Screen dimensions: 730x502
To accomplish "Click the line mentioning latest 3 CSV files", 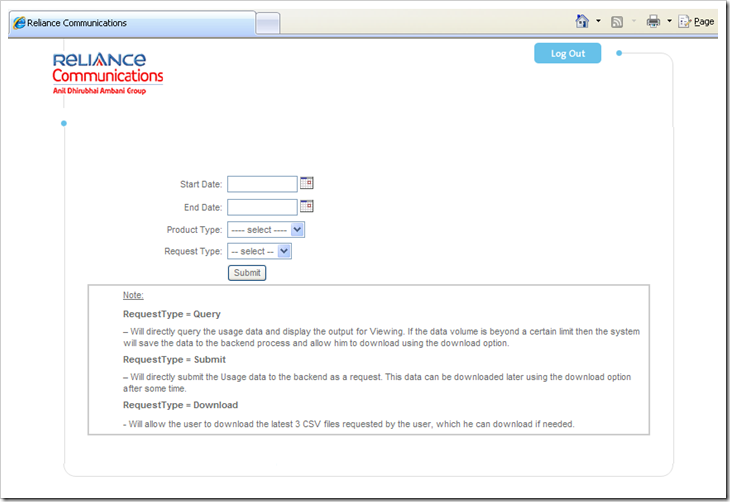I will click(x=349, y=424).
